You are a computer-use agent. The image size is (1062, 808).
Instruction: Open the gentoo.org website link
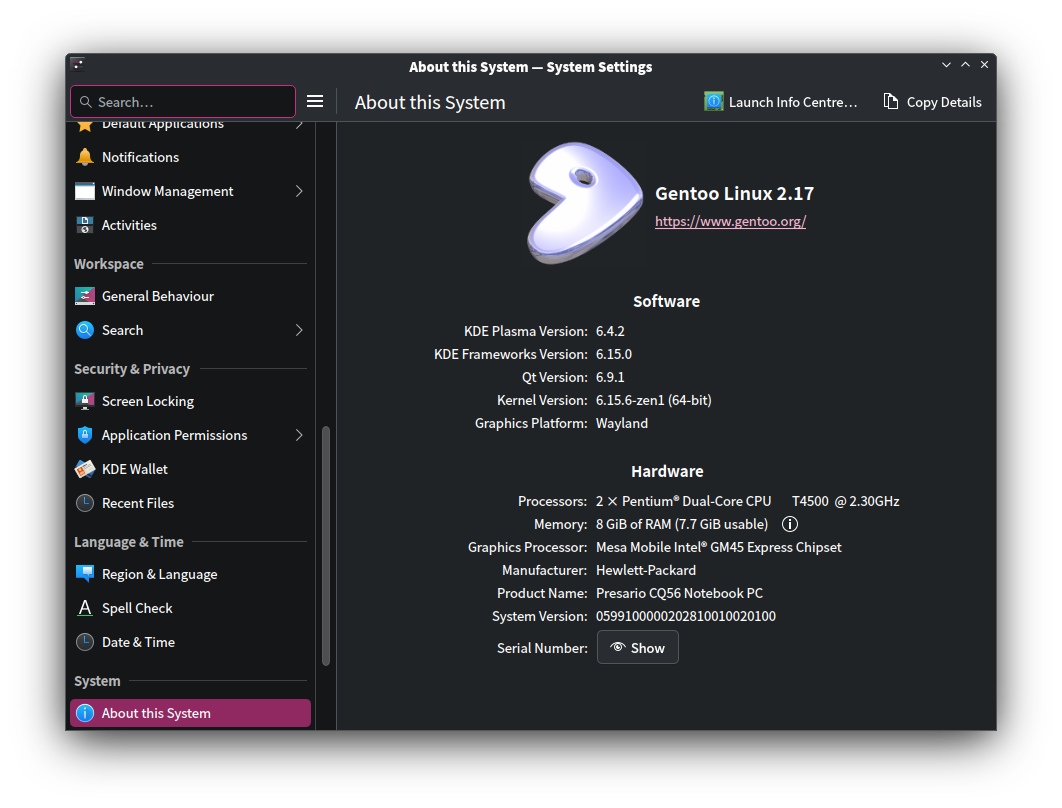pos(730,221)
